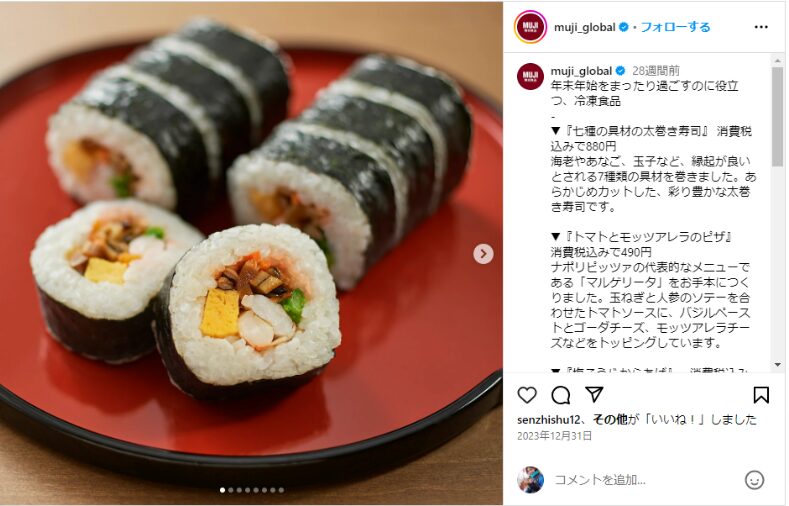Open the emoji picker smiley icon
The image size is (789, 506).
pos(754,480)
